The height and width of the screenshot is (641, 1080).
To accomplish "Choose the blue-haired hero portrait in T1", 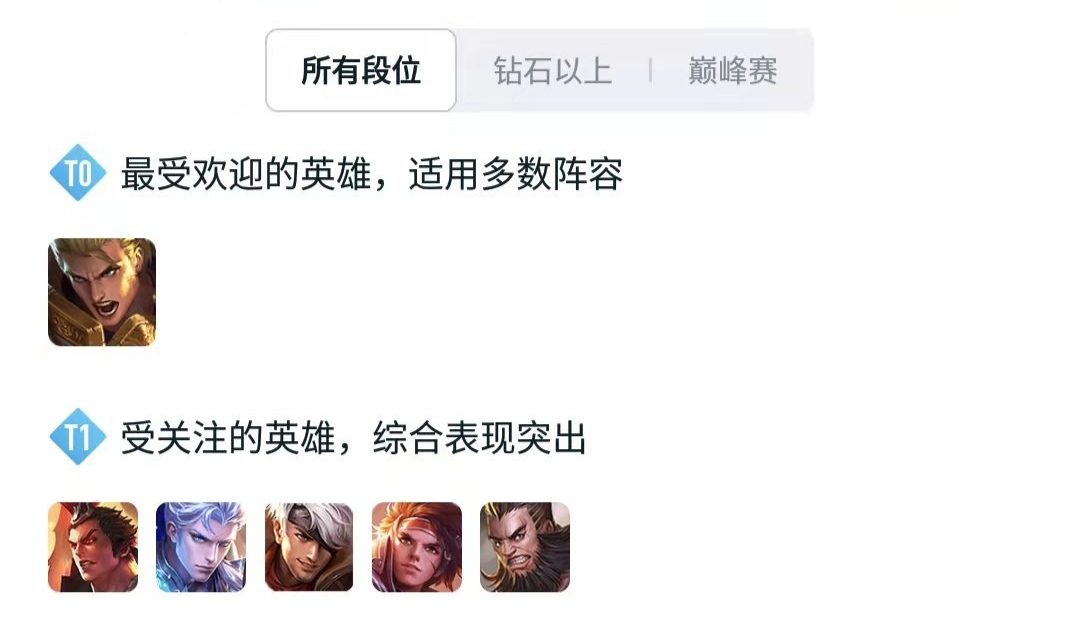I will (201, 547).
